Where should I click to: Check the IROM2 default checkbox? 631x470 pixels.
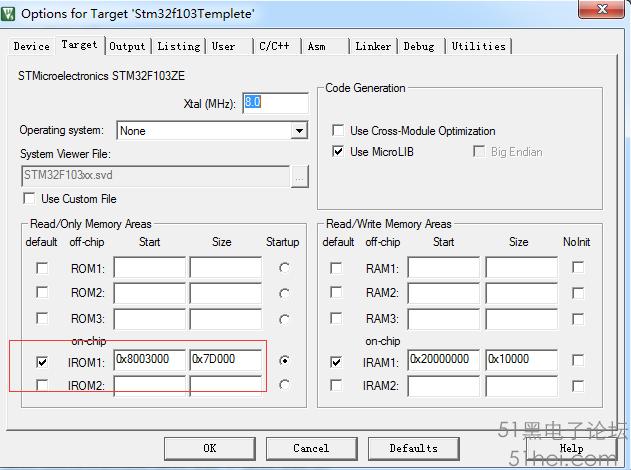click(x=42, y=385)
